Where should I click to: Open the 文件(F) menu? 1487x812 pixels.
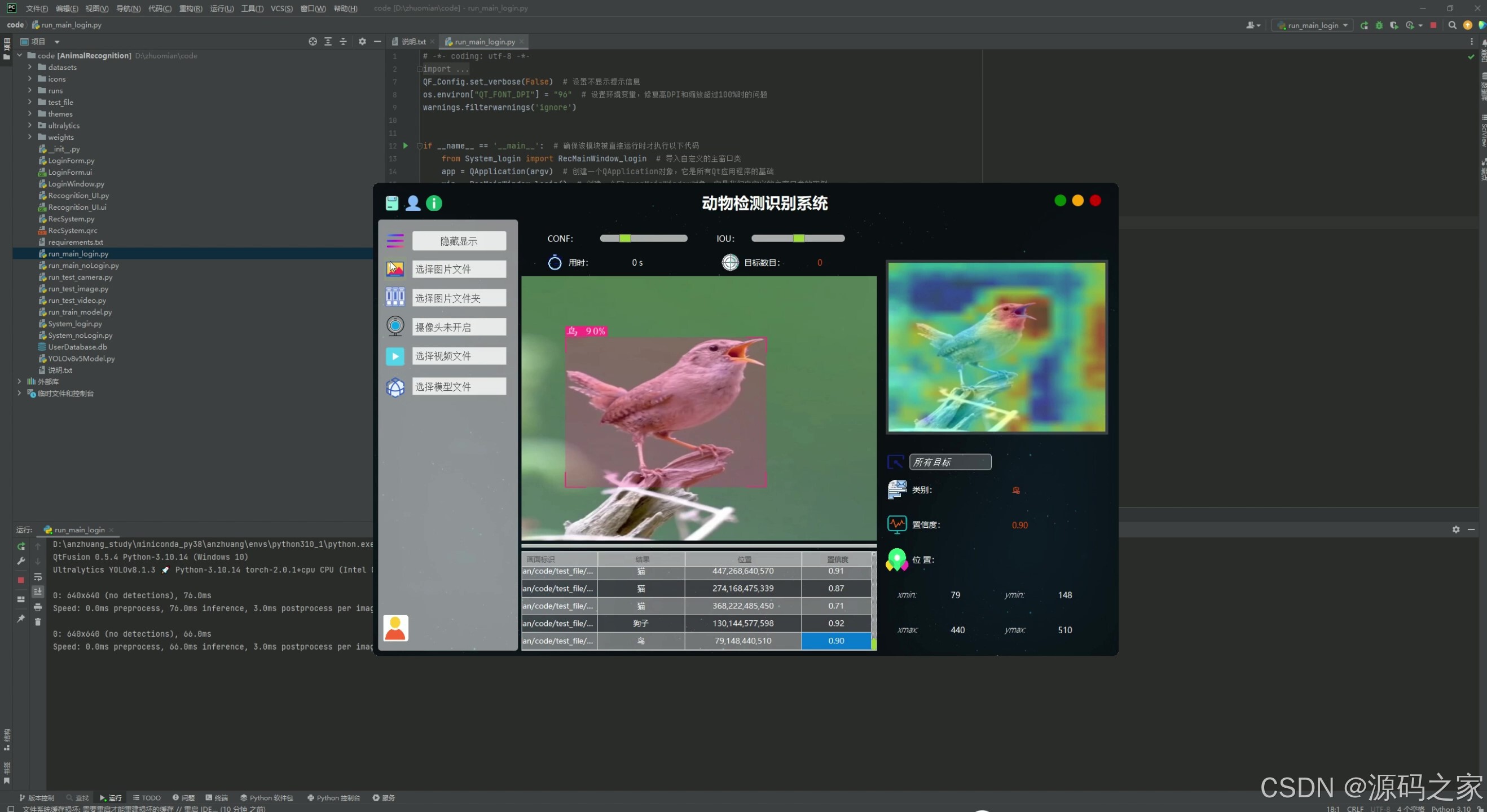click(36, 8)
